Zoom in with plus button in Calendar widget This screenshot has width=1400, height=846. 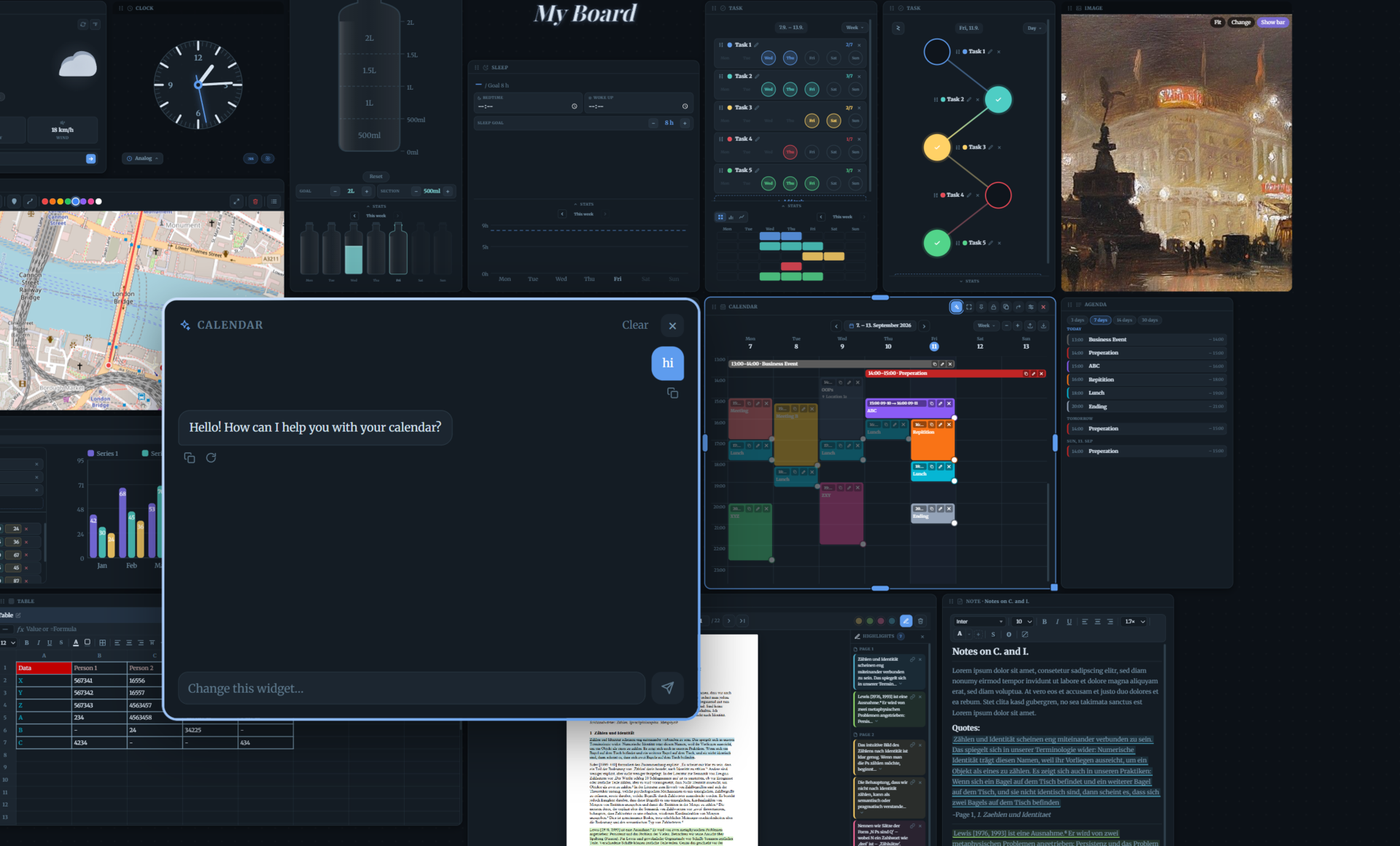point(1017,326)
